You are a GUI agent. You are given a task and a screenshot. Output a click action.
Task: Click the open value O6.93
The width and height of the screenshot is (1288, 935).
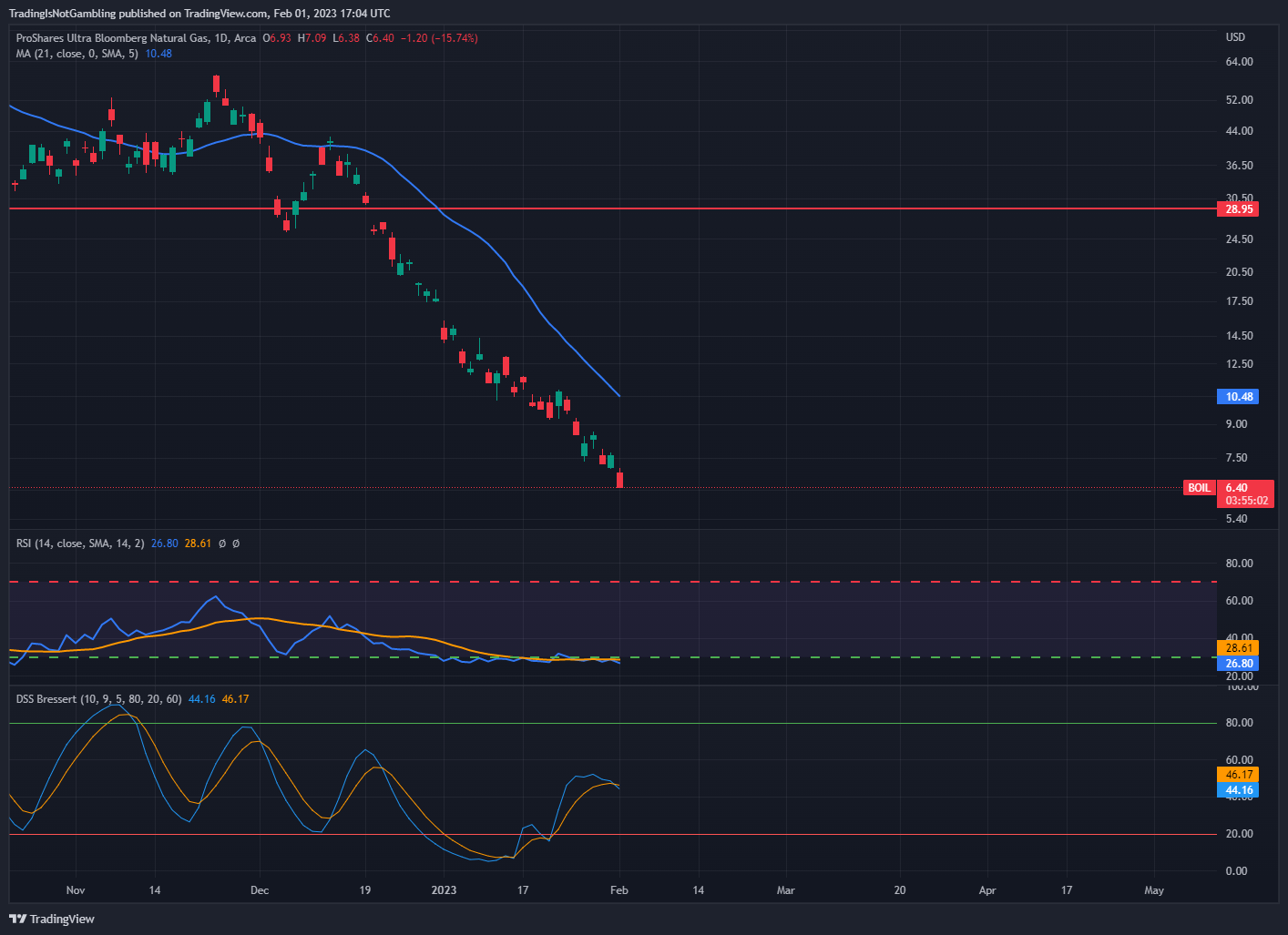pos(277,38)
